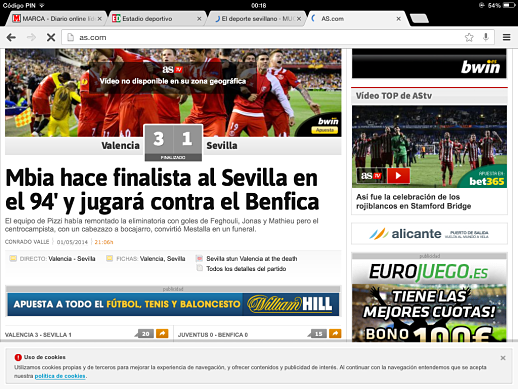Share Valencia 3 - Sevilla 1 arrow icon
The width and height of the screenshot is (518, 389).
click(x=162, y=333)
